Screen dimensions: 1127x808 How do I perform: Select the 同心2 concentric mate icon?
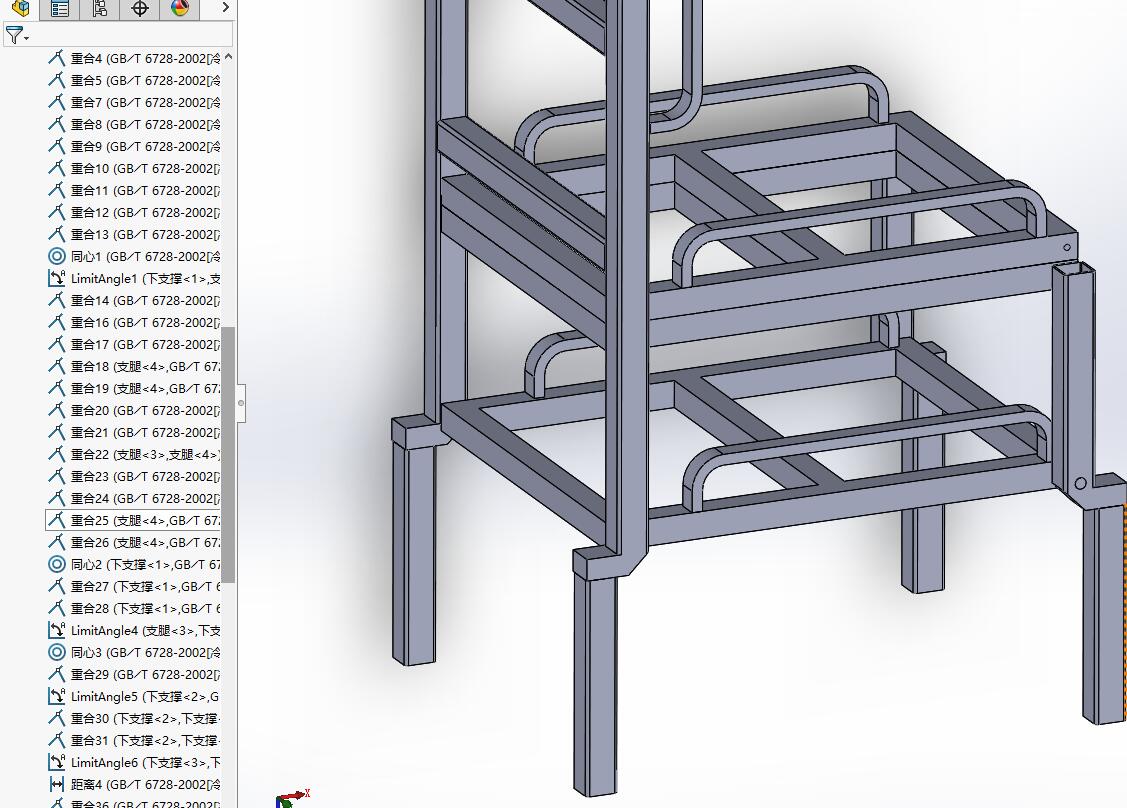pyautogui.click(x=57, y=564)
